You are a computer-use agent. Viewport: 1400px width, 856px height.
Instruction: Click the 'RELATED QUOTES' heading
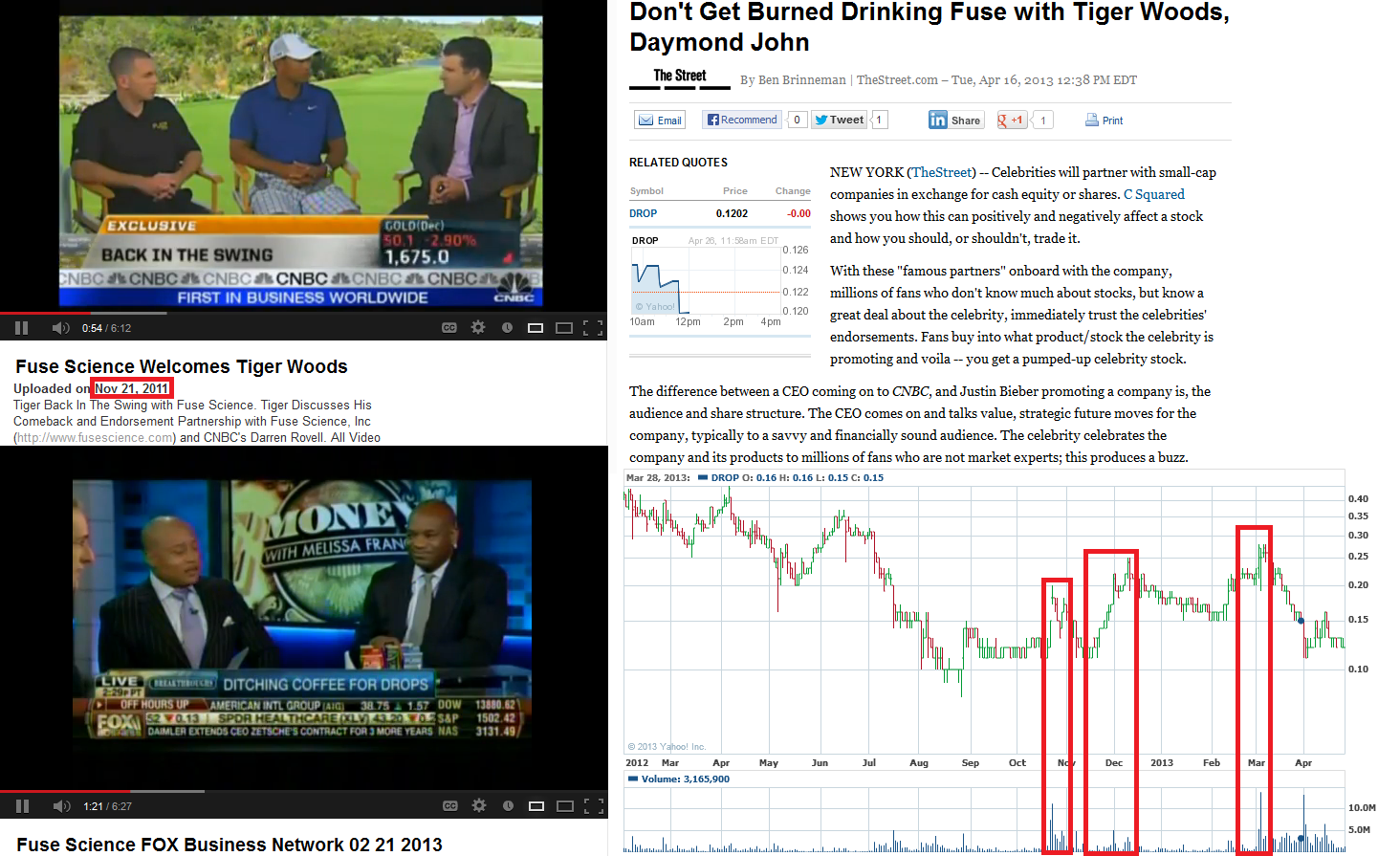(678, 163)
